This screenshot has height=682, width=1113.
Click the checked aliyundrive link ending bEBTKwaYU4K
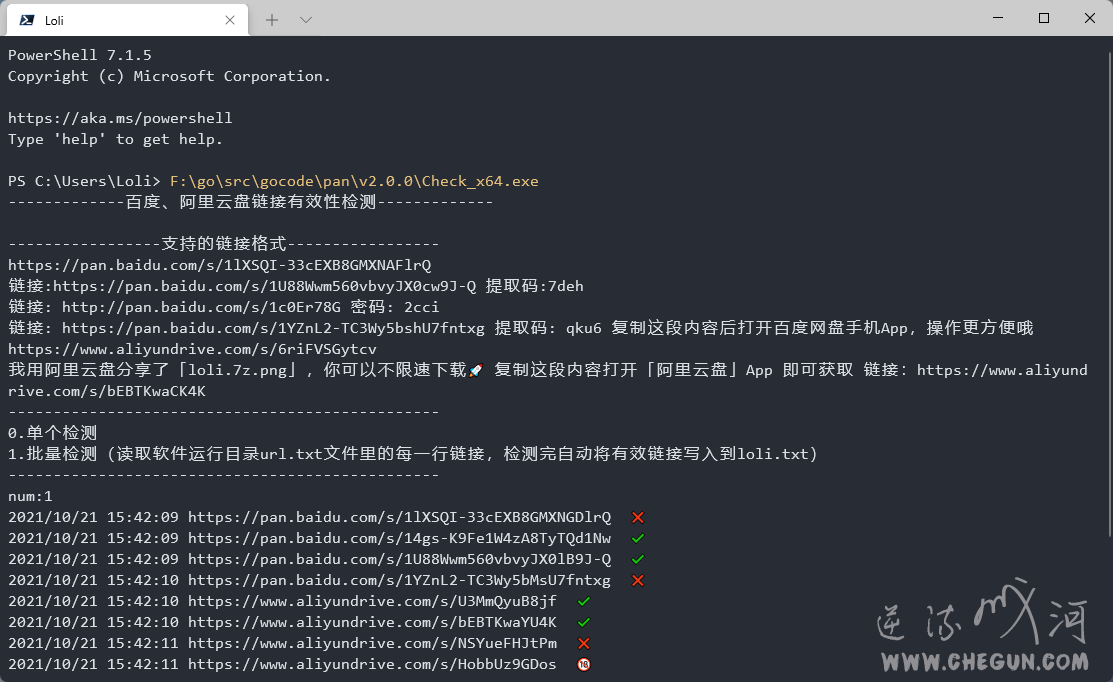tap(373, 622)
